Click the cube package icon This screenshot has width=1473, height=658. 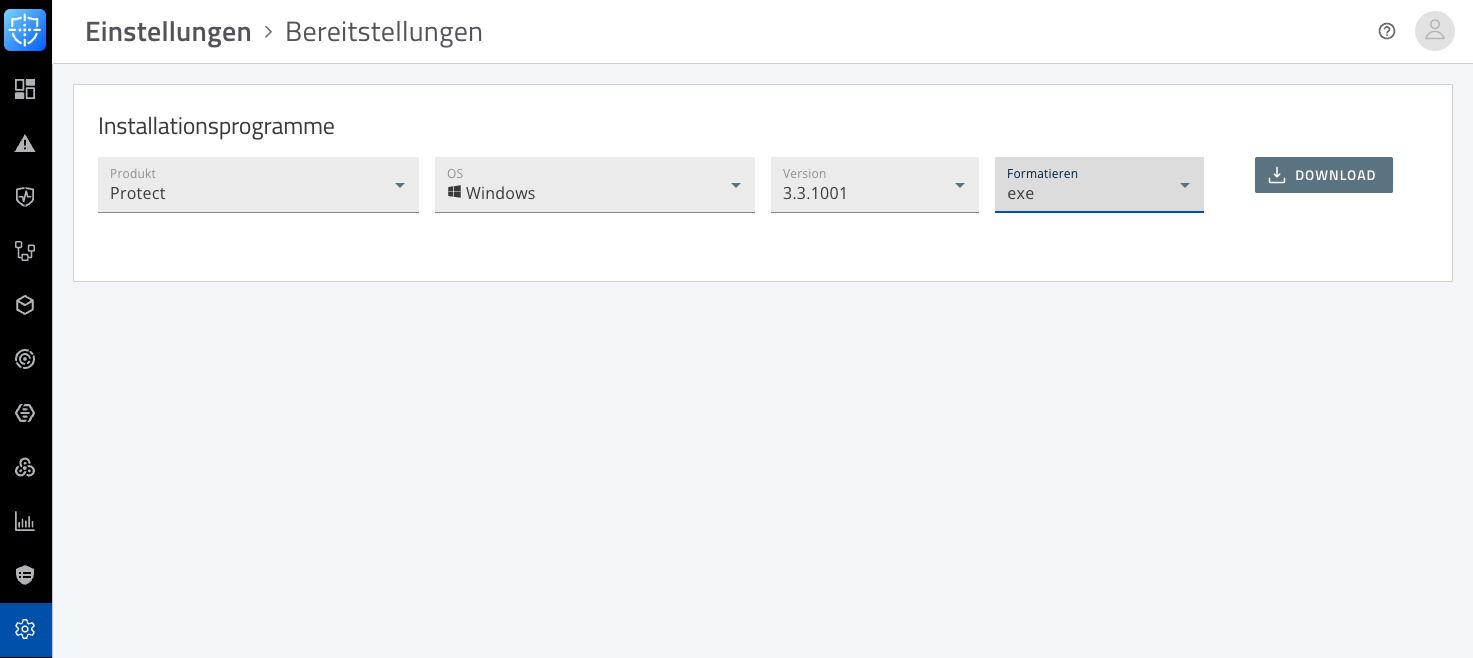tap(25, 305)
